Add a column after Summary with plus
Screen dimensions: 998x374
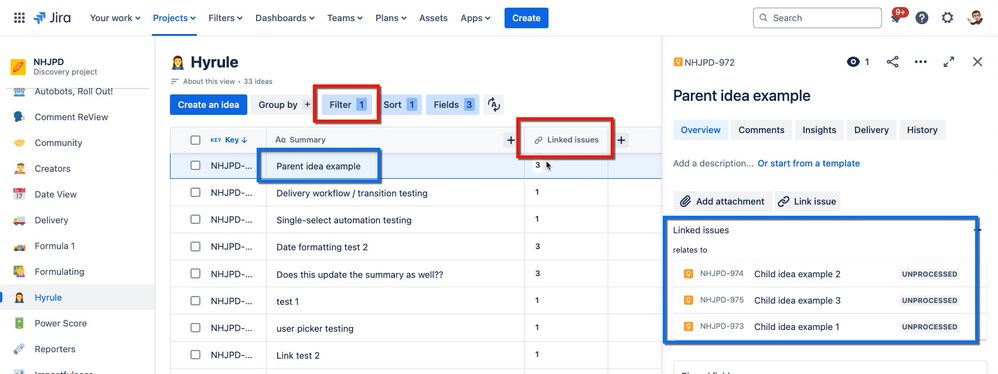(510, 140)
